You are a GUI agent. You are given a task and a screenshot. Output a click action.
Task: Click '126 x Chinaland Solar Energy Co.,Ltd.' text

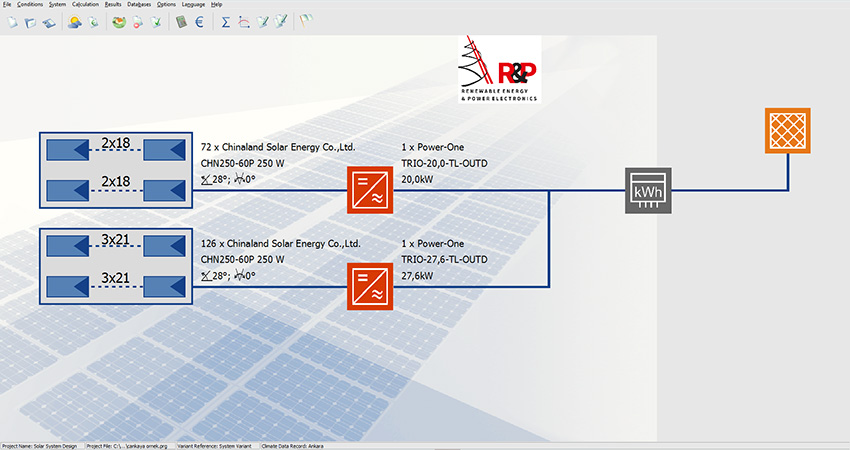[x=280, y=243]
